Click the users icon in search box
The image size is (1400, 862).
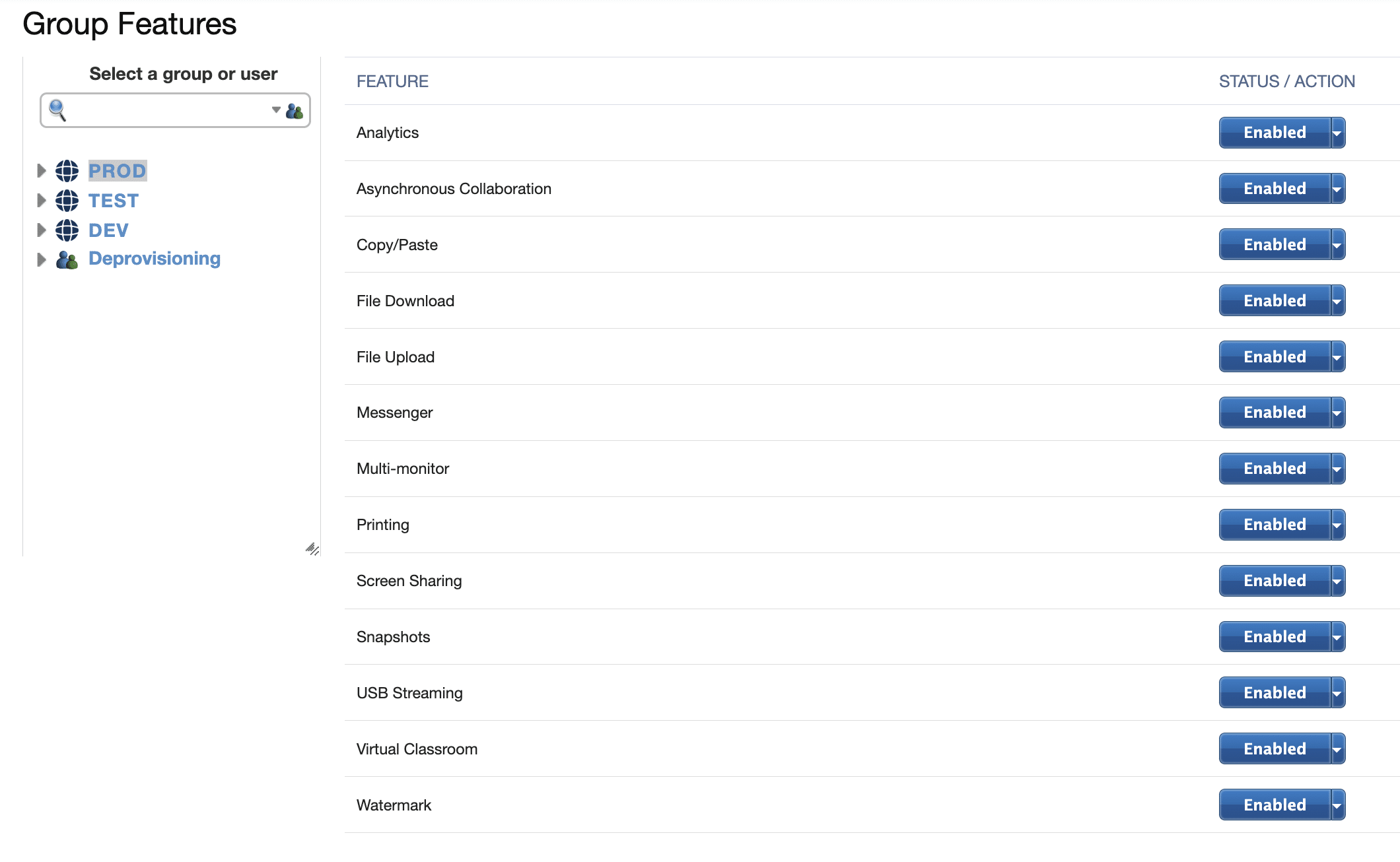[x=295, y=111]
